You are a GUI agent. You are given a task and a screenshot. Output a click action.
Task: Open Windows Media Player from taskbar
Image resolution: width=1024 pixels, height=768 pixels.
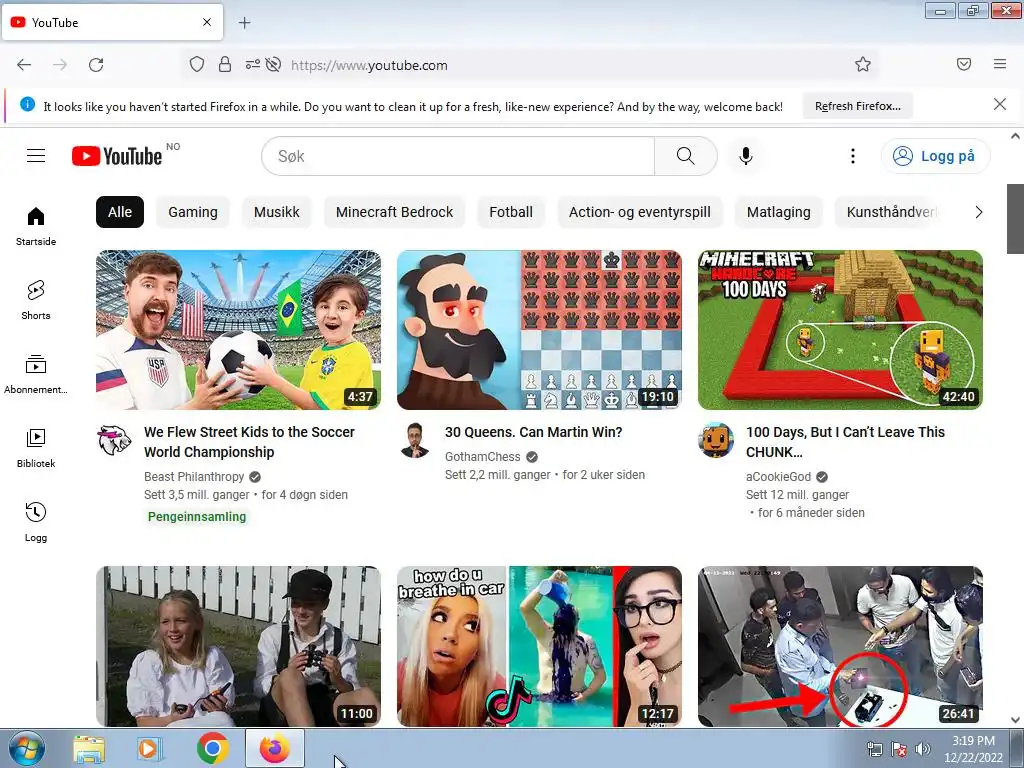[150, 749]
